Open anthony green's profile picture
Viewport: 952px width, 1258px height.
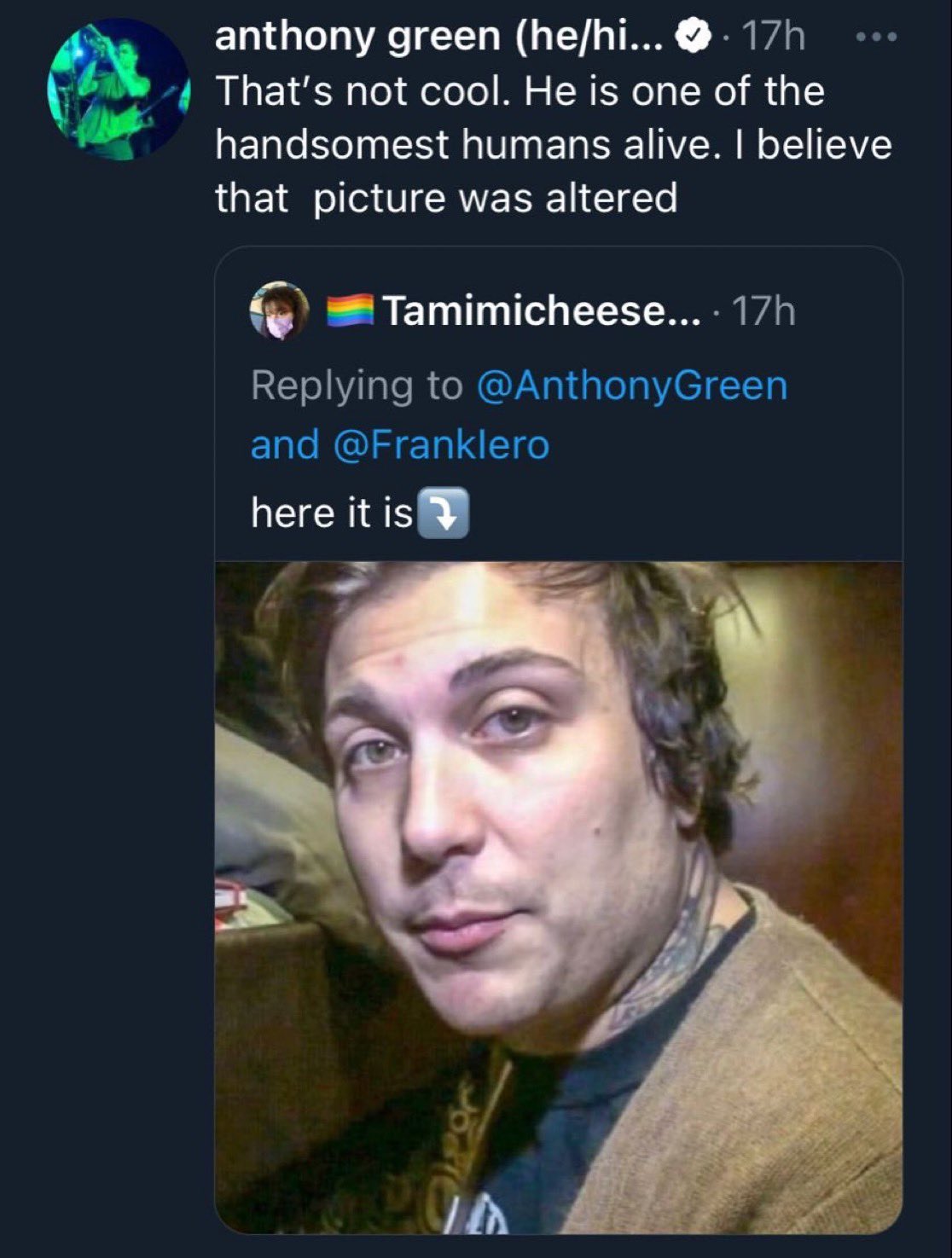point(118,89)
